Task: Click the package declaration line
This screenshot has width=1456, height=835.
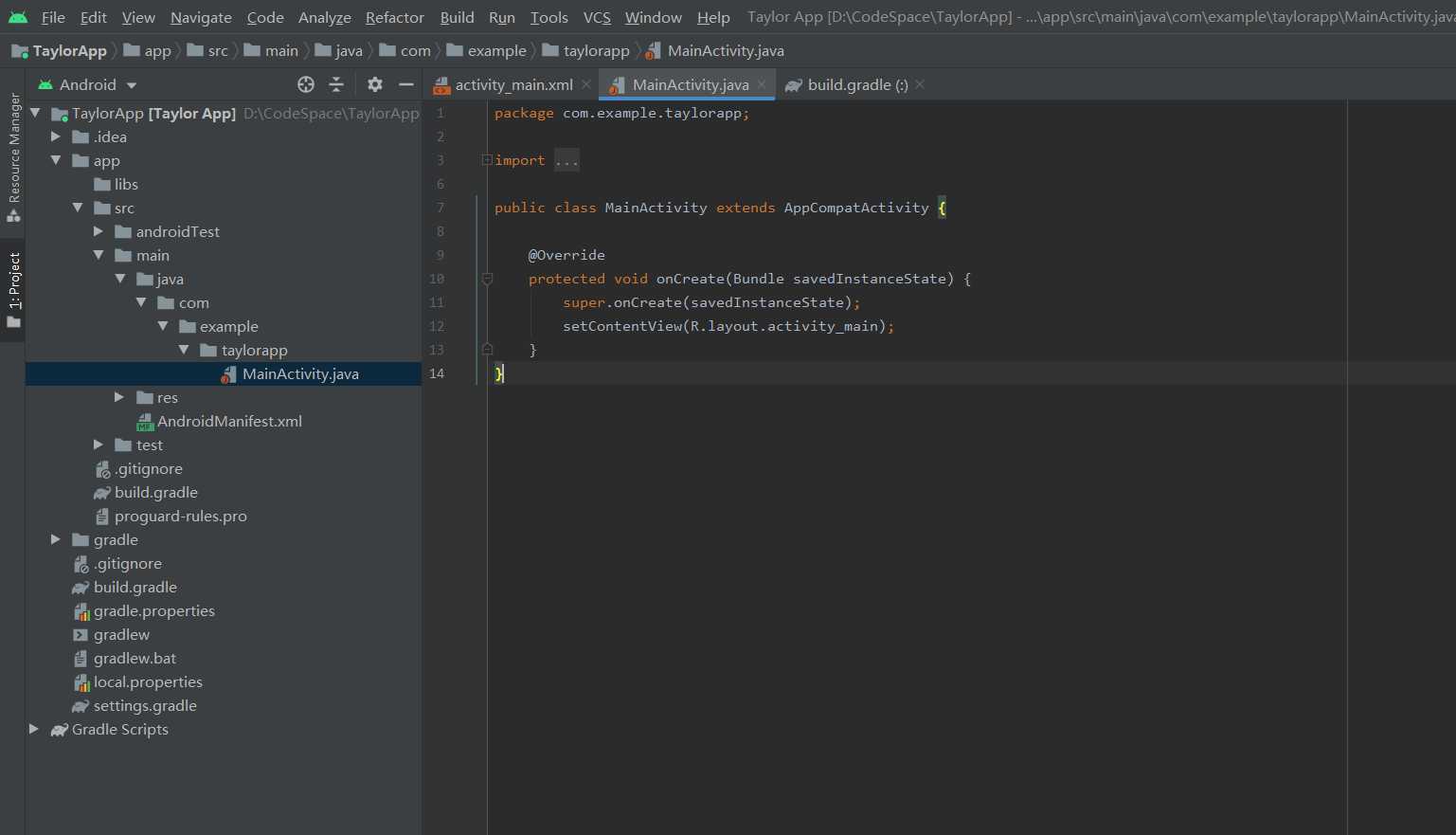Action: tap(621, 113)
